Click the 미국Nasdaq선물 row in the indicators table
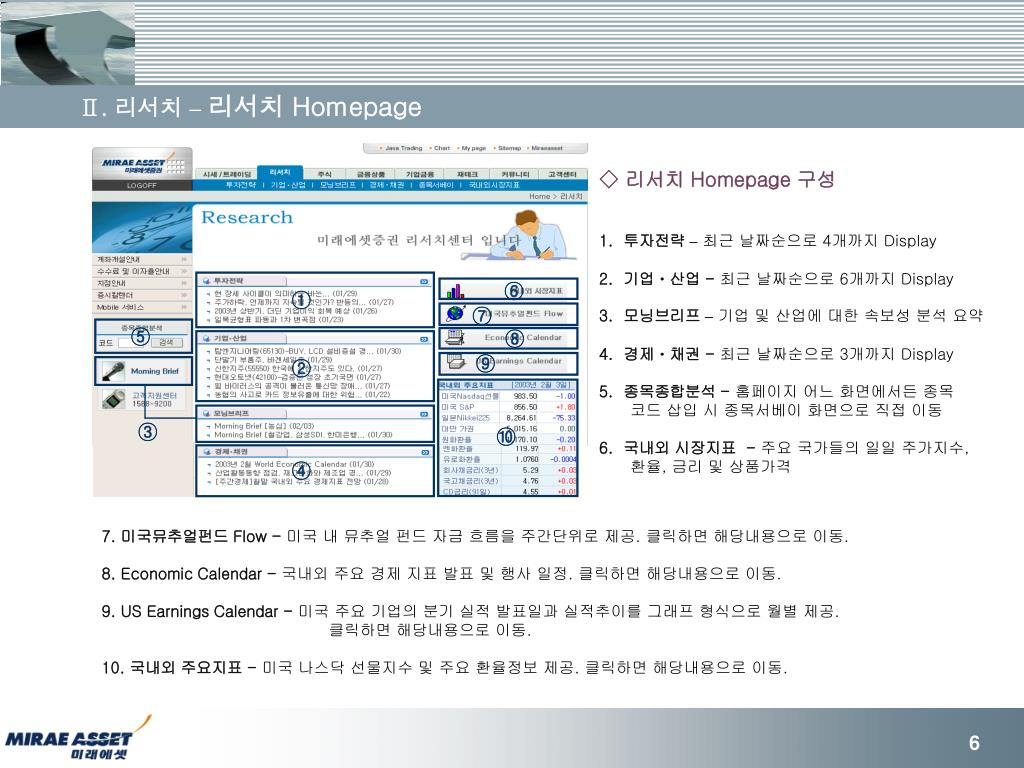Viewport: 1024px width, 768px height. (x=508, y=396)
